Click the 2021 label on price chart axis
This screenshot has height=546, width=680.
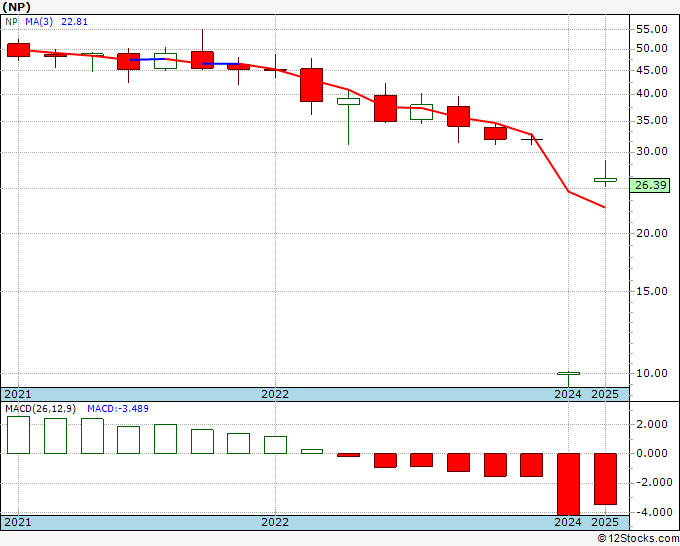[17, 394]
